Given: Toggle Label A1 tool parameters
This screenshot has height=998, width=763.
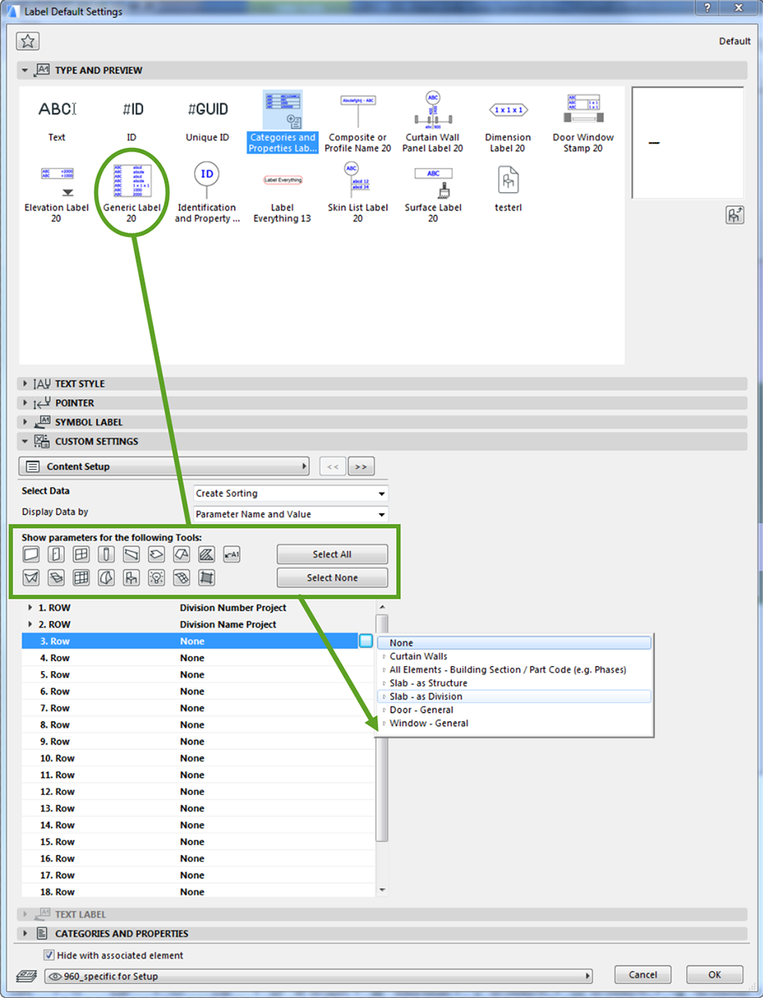Looking at the screenshot, I should point(232,554).
